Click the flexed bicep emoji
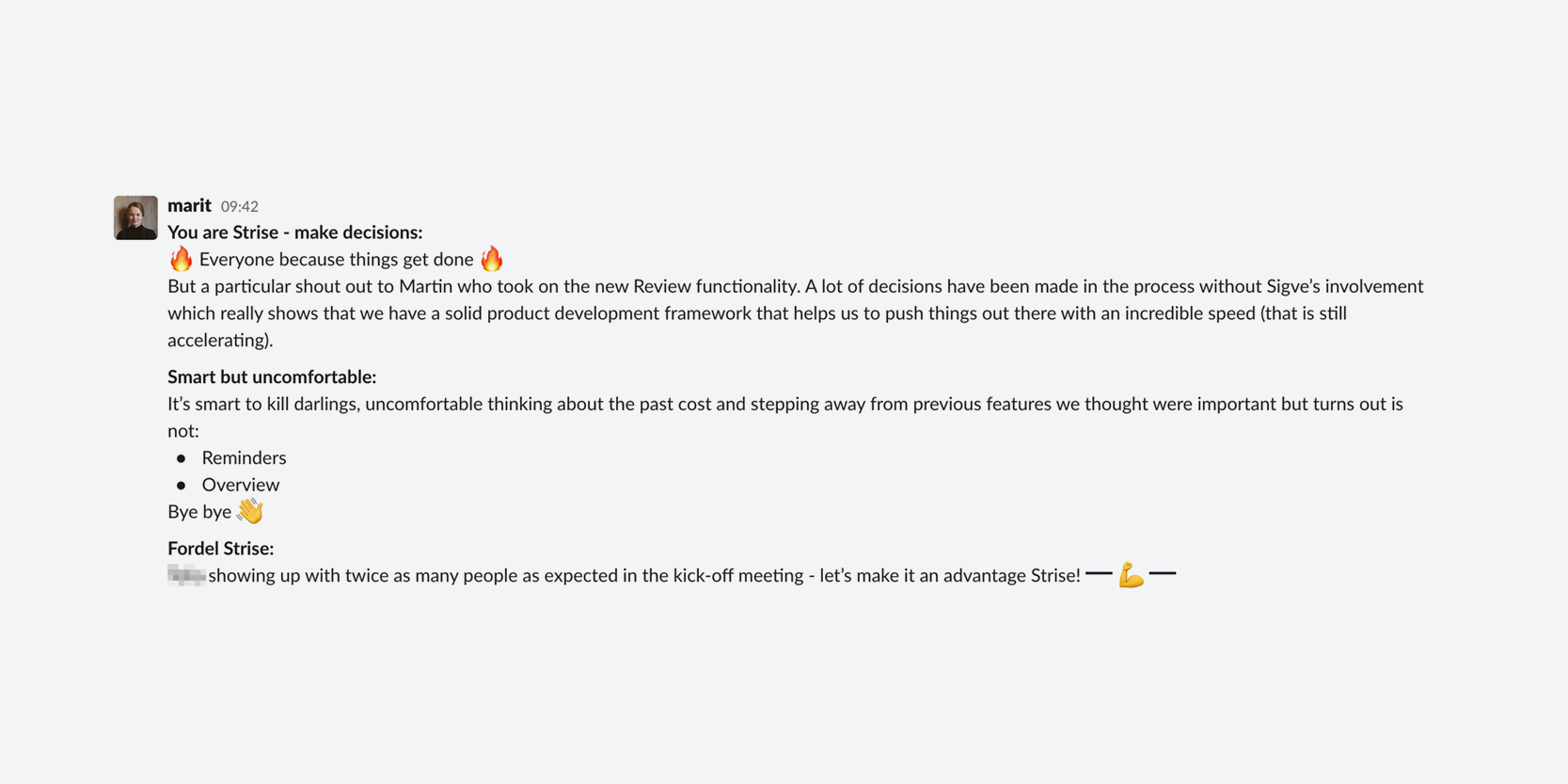Screen dimensions: 1568x784 (1131, 575)
